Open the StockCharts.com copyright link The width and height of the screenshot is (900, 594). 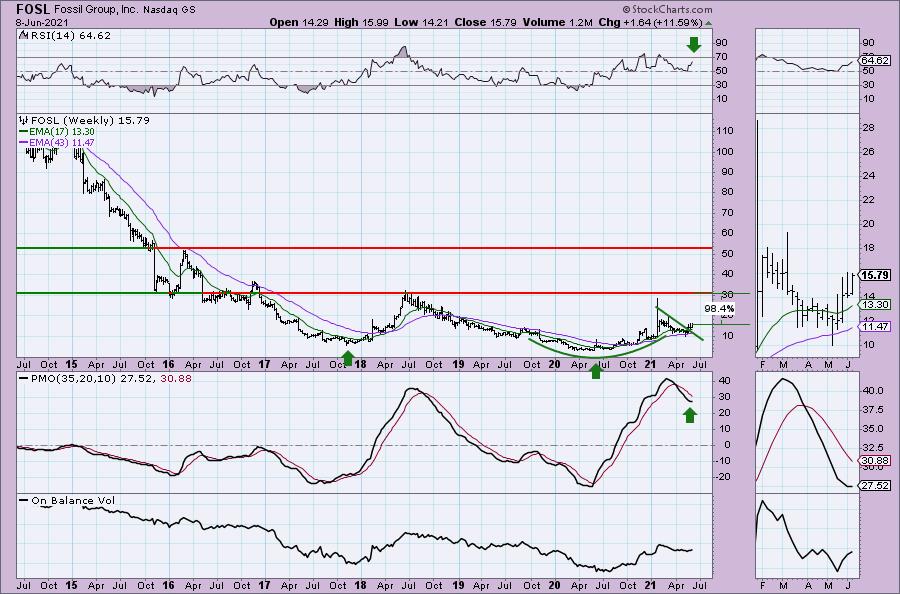coord(667,9)
